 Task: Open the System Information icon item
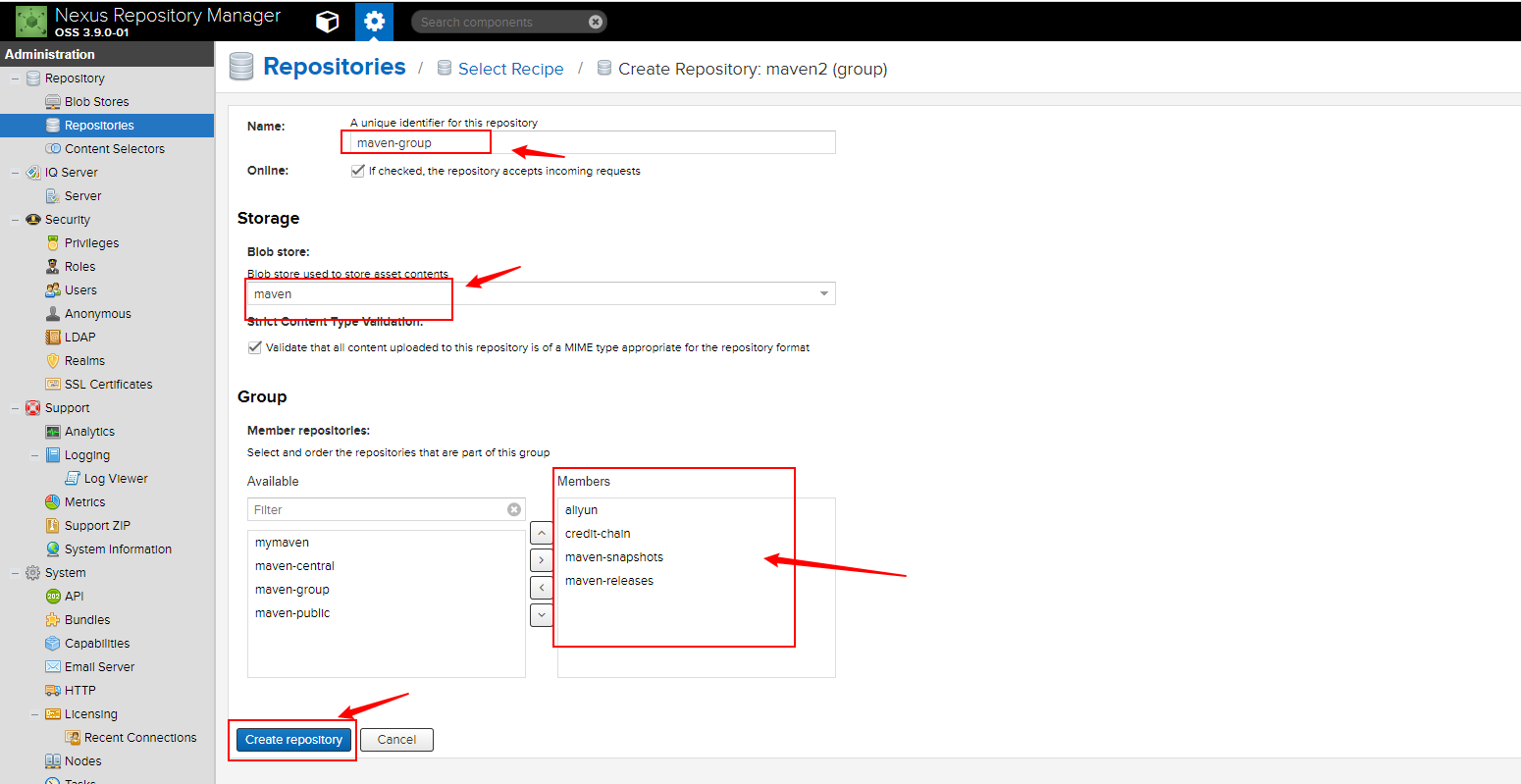[x=53, y=549]
